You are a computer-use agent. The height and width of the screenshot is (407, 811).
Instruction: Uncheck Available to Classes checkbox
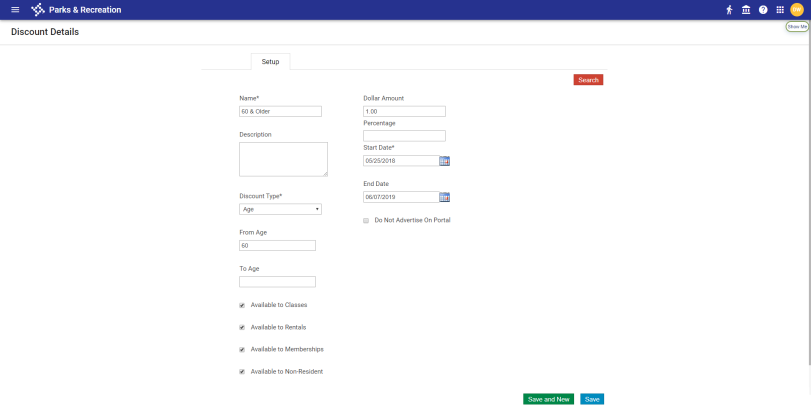(242, 305)
